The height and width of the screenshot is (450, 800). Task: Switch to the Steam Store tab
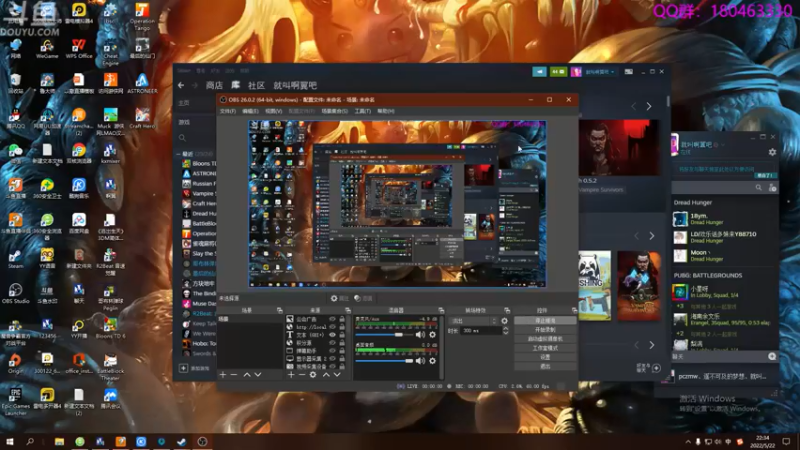pos(214,85)
